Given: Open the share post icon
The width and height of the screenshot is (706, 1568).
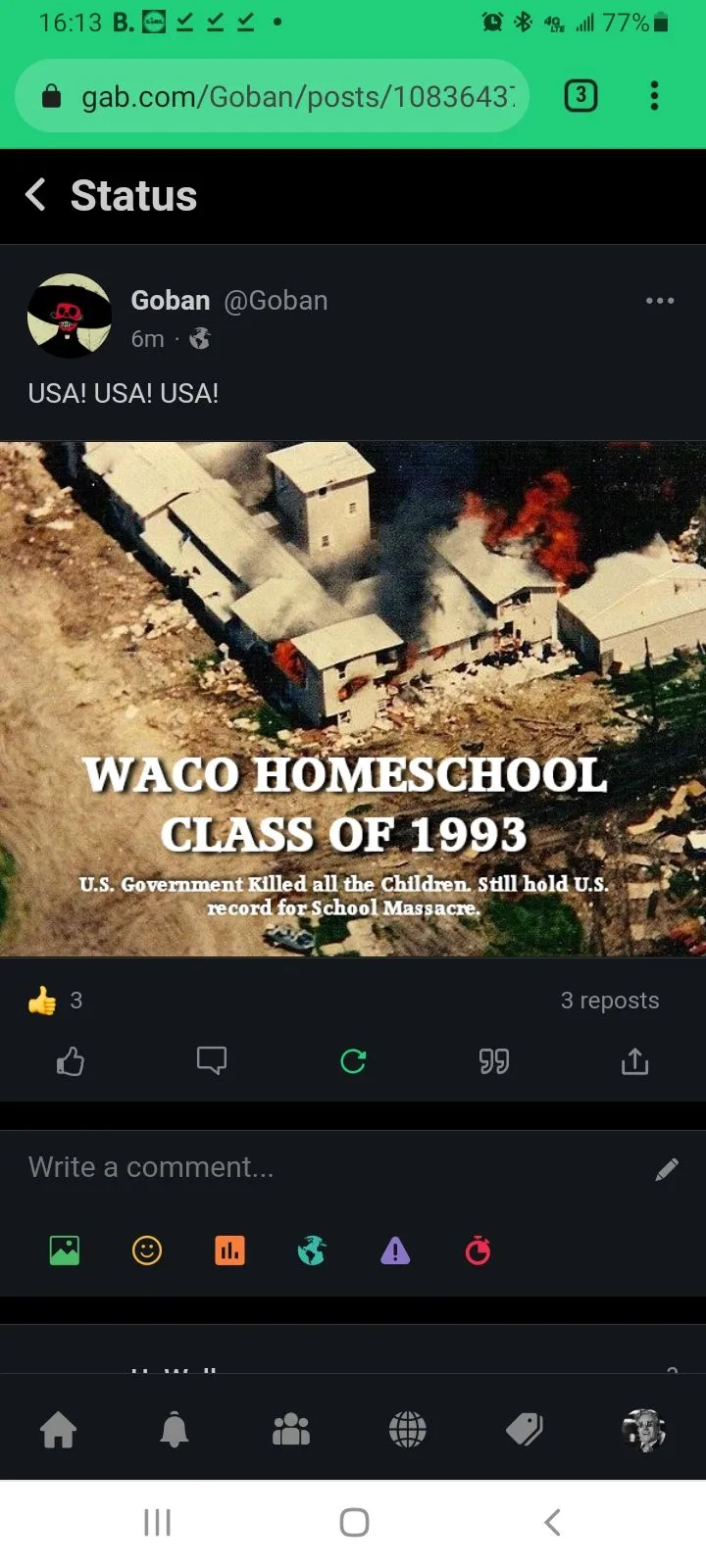Looking at the screenshot, I should [x=635, y=1061].
